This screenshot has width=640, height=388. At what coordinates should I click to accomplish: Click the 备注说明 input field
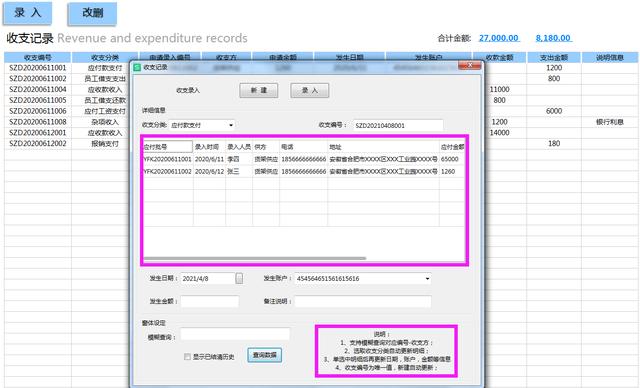click(363, 302)
